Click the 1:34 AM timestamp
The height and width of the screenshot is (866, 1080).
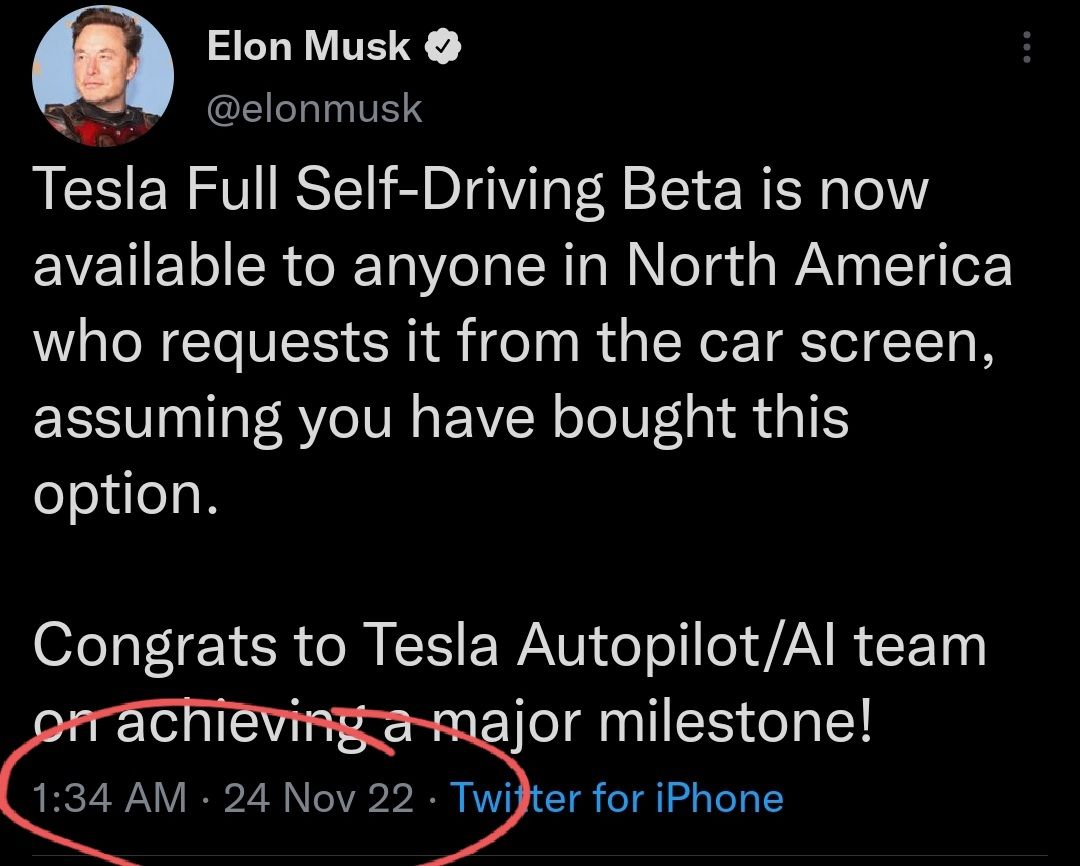[x=109, y=798]
